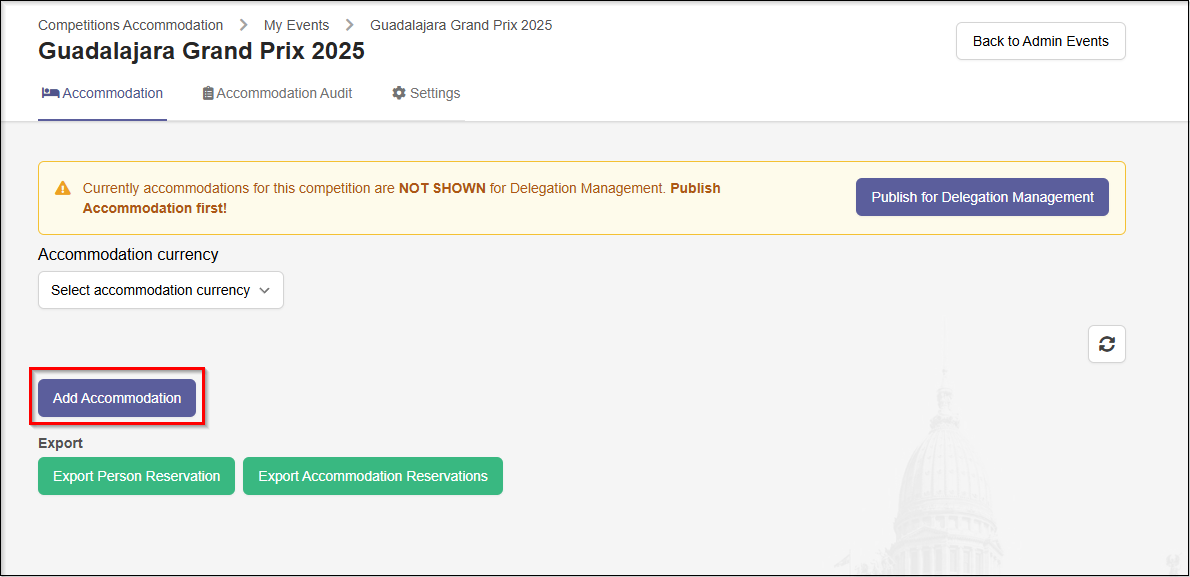This screenshot has width=1190, height=577.
Task: Click Back to Admin Events button
Action: [x=1040, y=41]
